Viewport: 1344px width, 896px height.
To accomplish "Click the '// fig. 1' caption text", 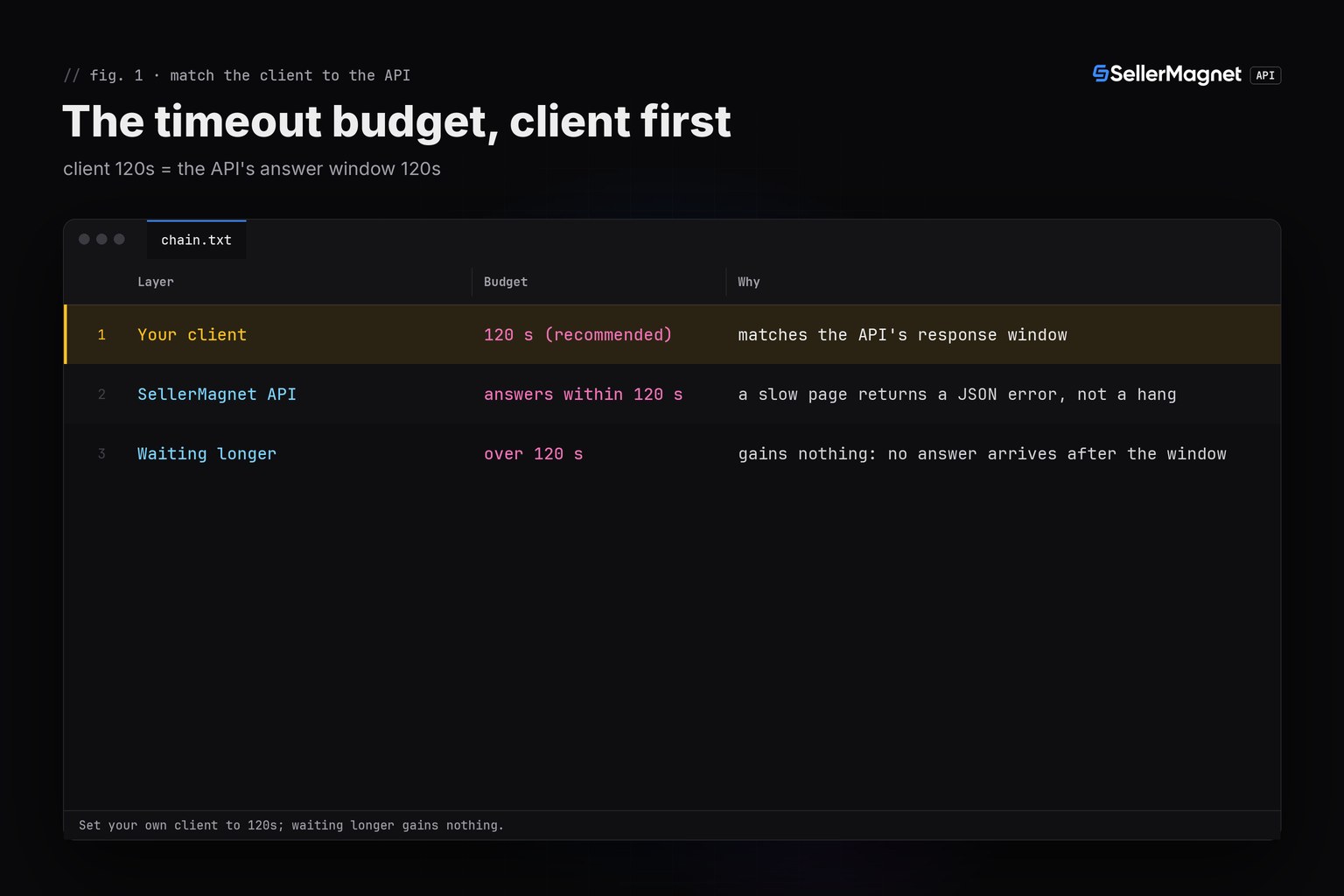I will click(103, 75).
